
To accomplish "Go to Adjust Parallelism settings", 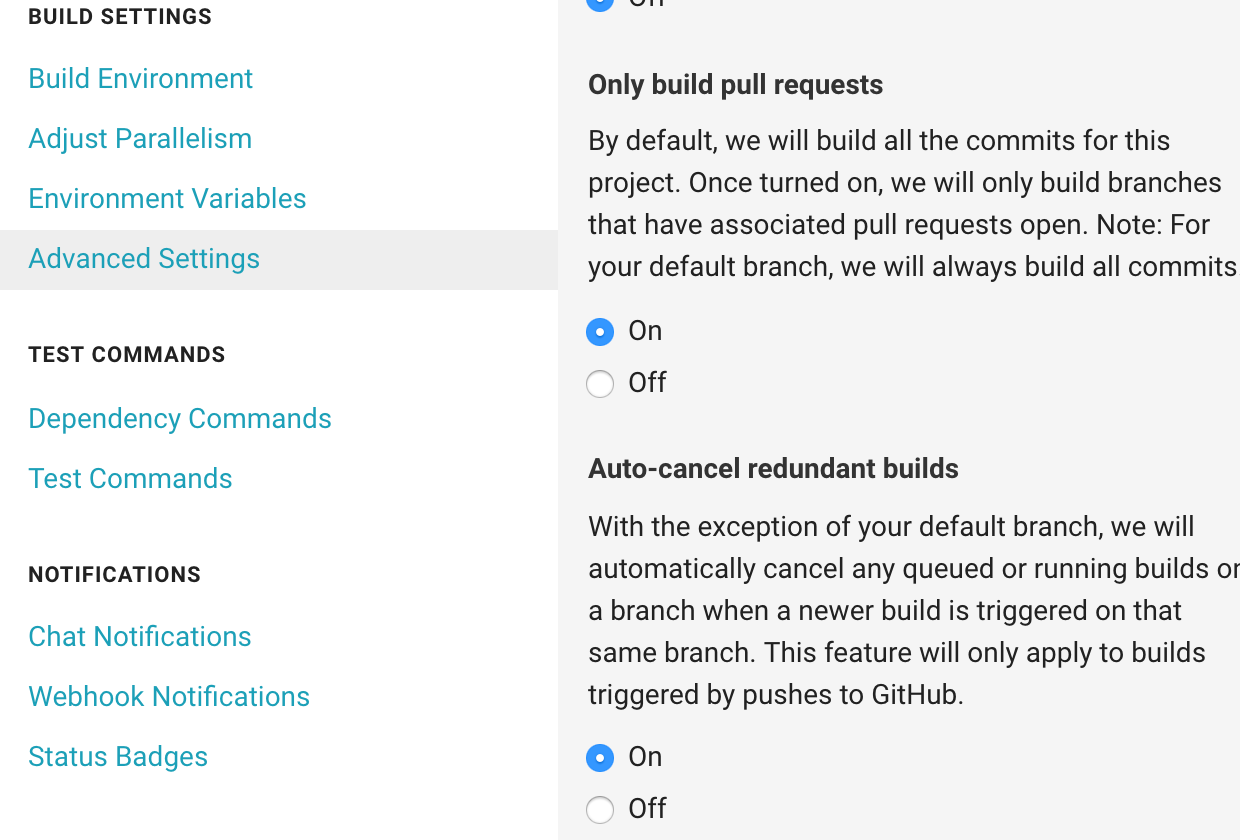I will [x=140, y=138].
